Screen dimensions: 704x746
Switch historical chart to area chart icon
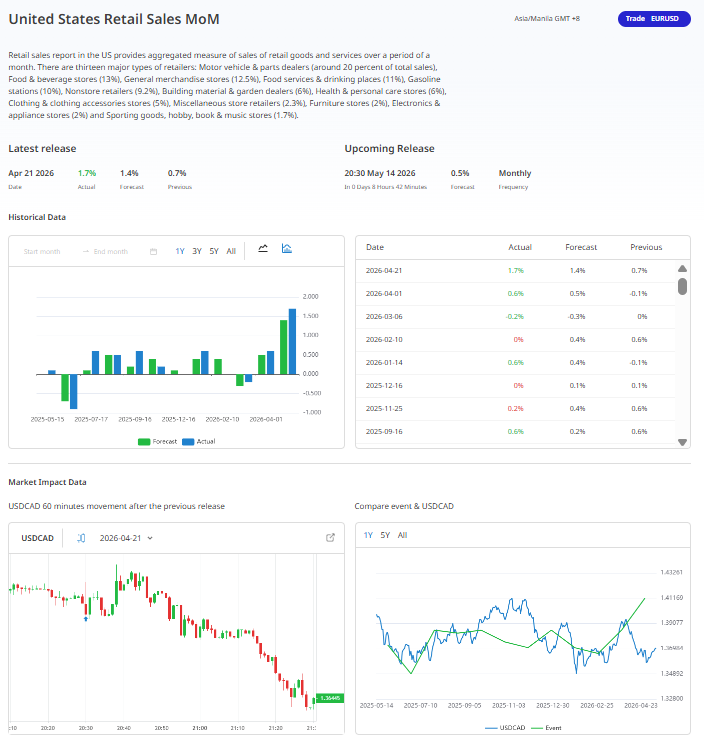coord(286,248)
